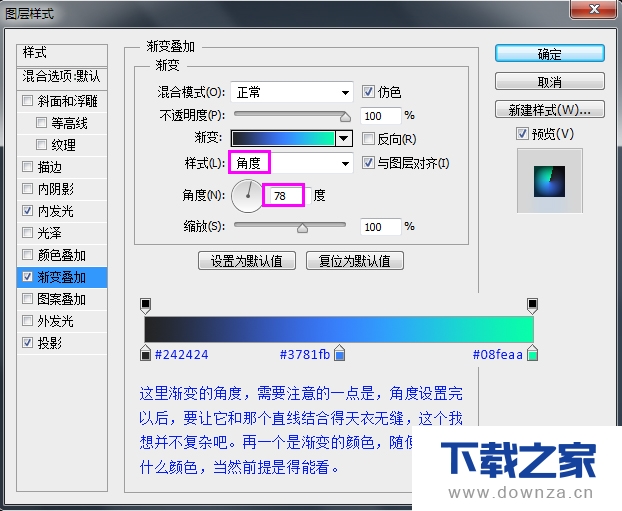Uncheck the 投影 checkbox
Image resolution: width=622 pixels, height=511 pixels.
point(27,342)
